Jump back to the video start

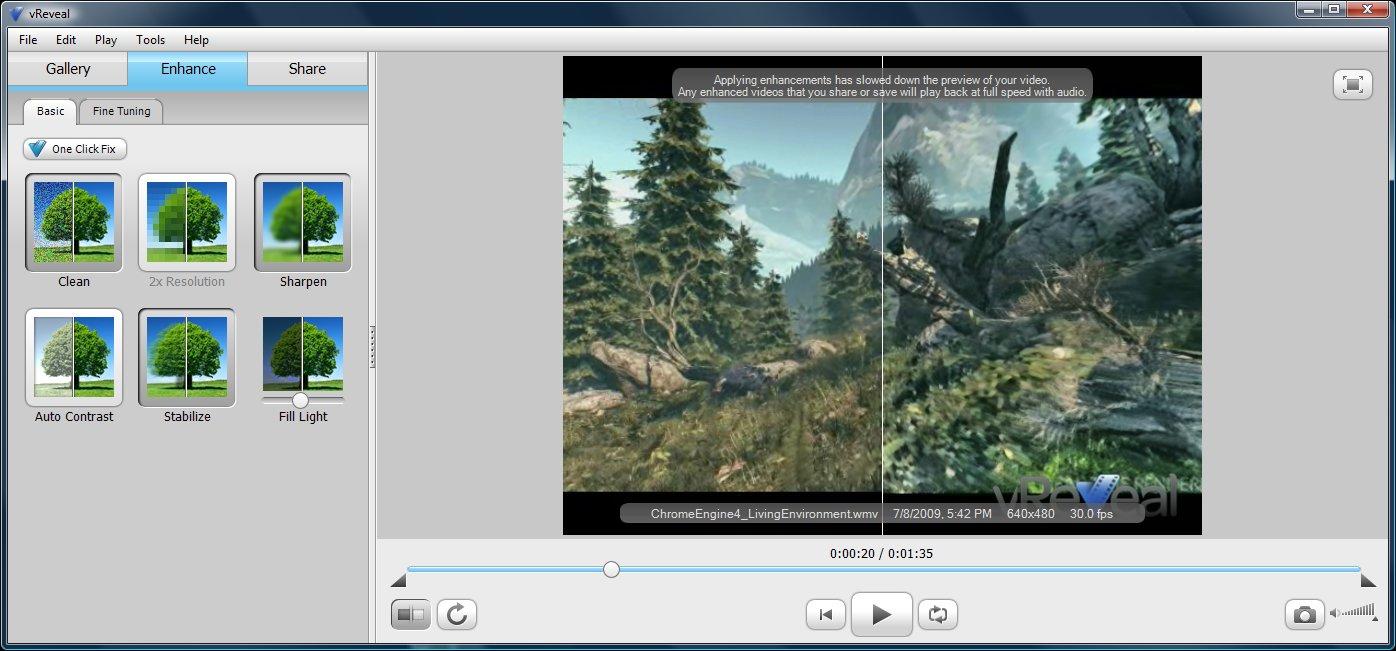826,614
